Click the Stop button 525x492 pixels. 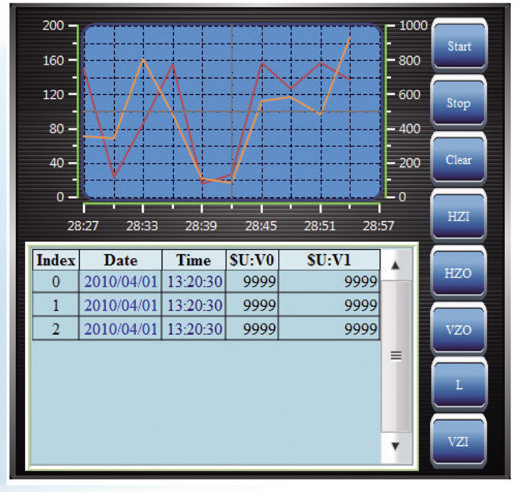[x=459, y=102]
